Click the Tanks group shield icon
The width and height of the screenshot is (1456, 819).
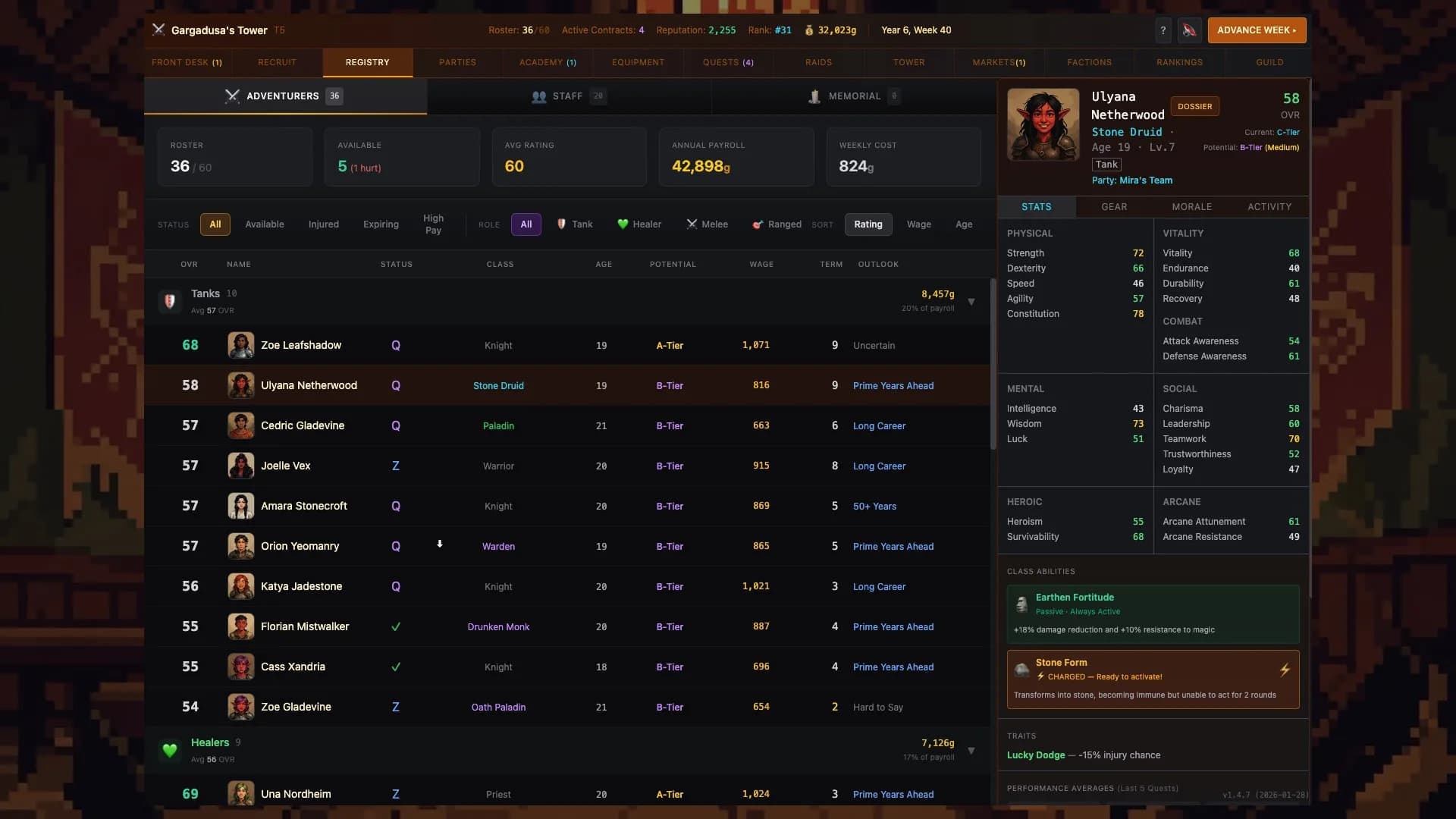(170, 302)
